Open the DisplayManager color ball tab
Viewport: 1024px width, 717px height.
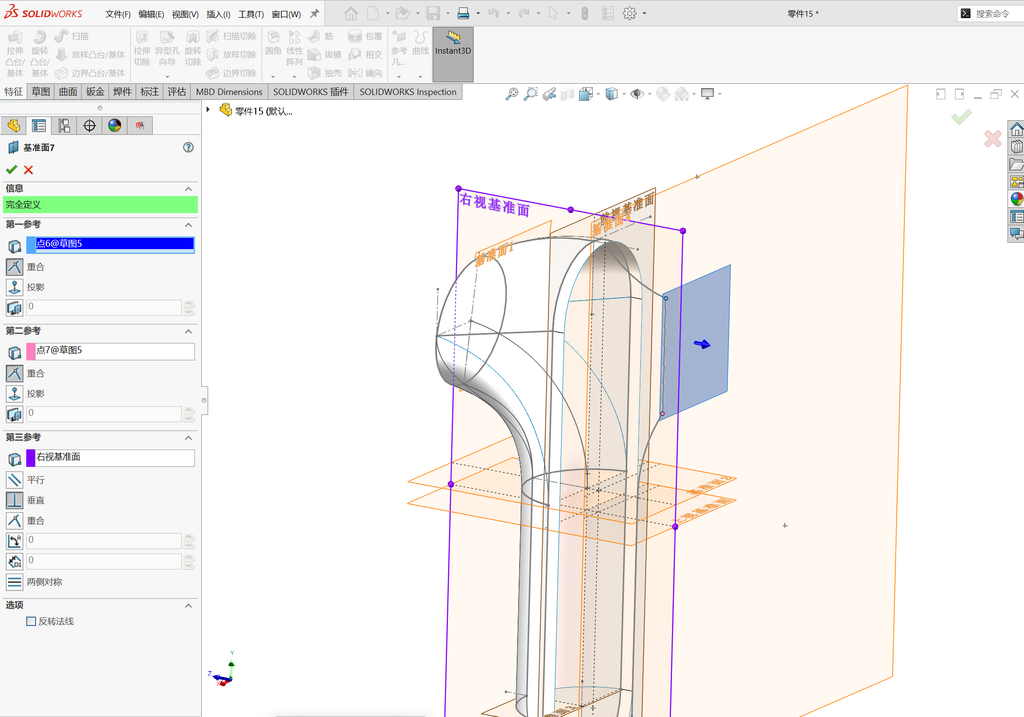(115, 125)
